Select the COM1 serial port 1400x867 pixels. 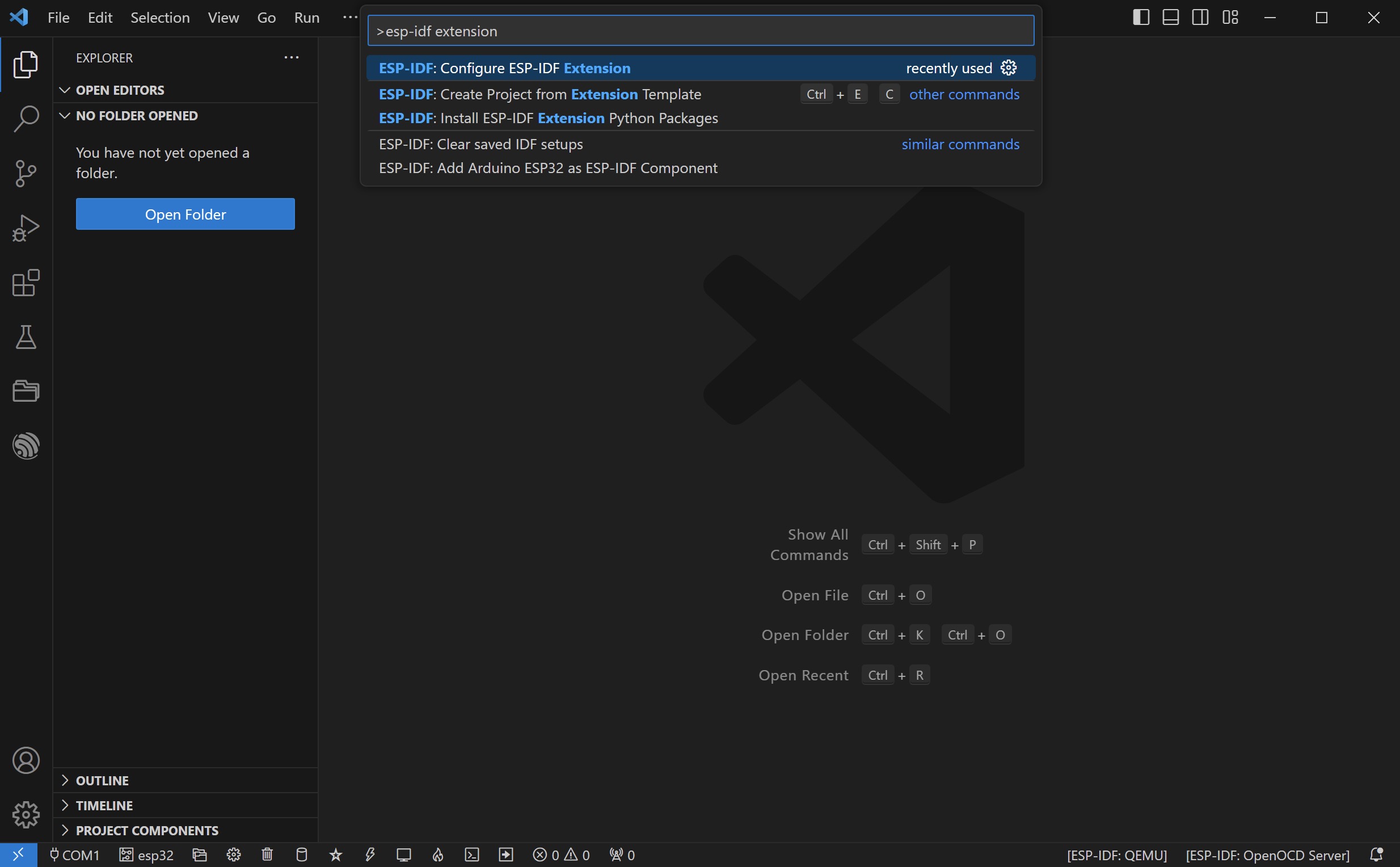(74, 855)
